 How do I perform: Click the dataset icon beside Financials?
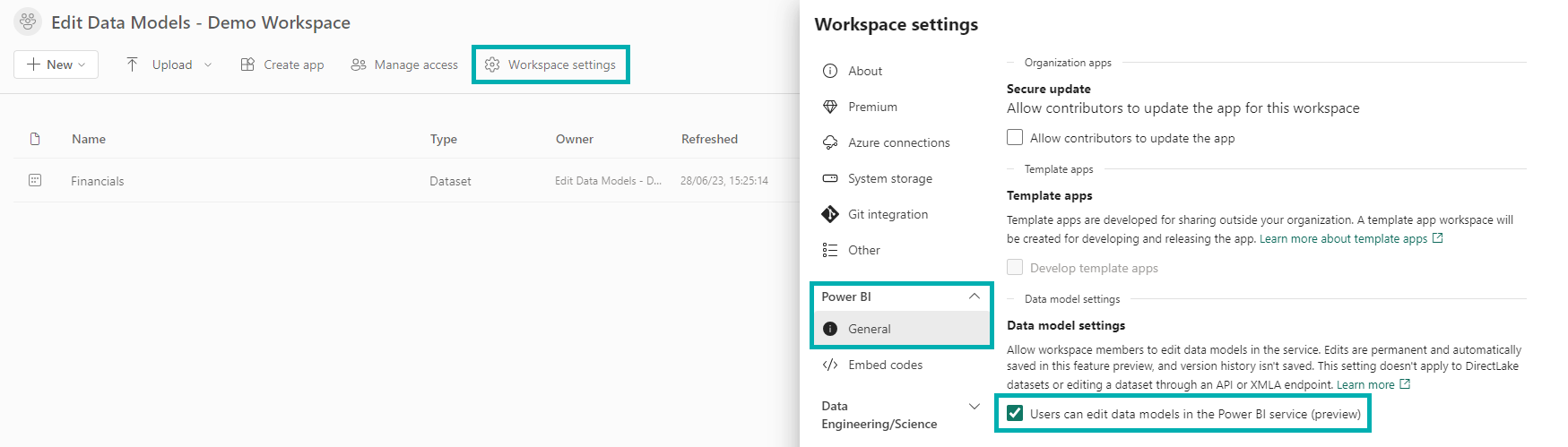coord(35,180)
